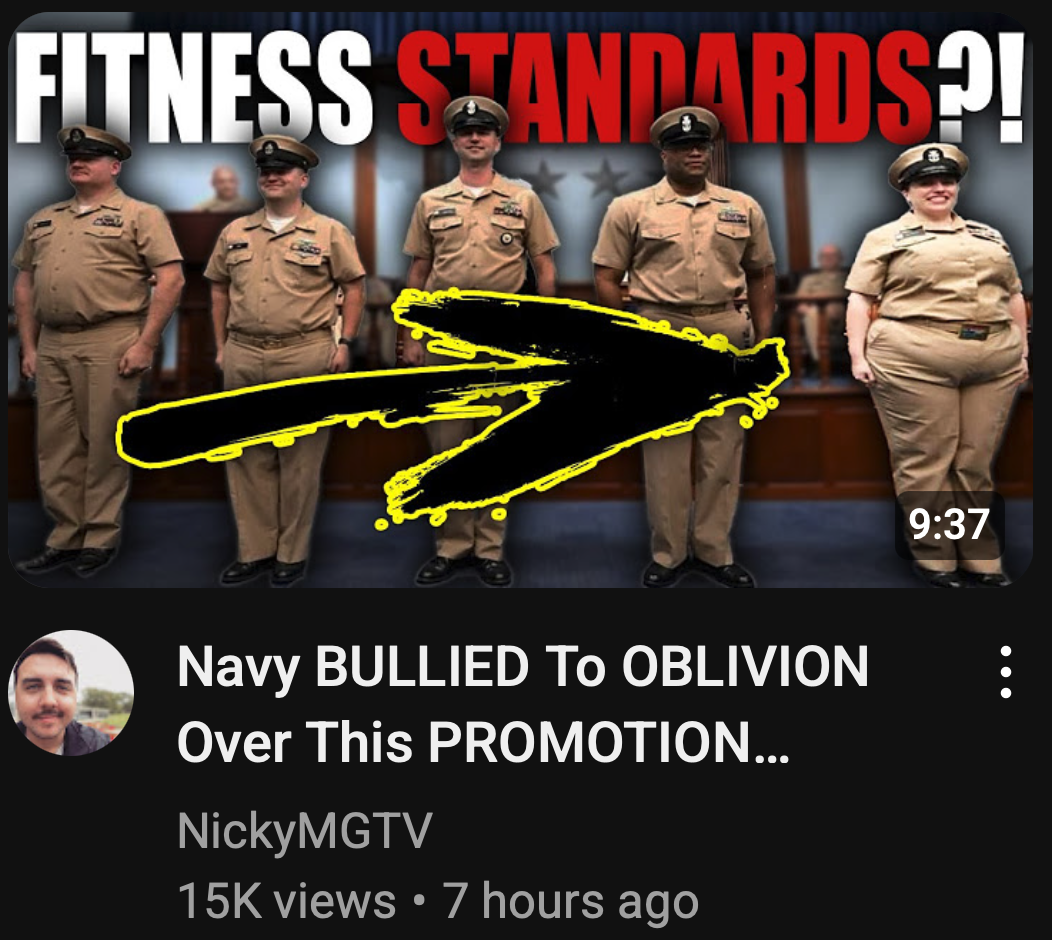This screenshot has height=940, width=1052.
Task: Click the 7 hours ago timestamp
Action: 571,901
